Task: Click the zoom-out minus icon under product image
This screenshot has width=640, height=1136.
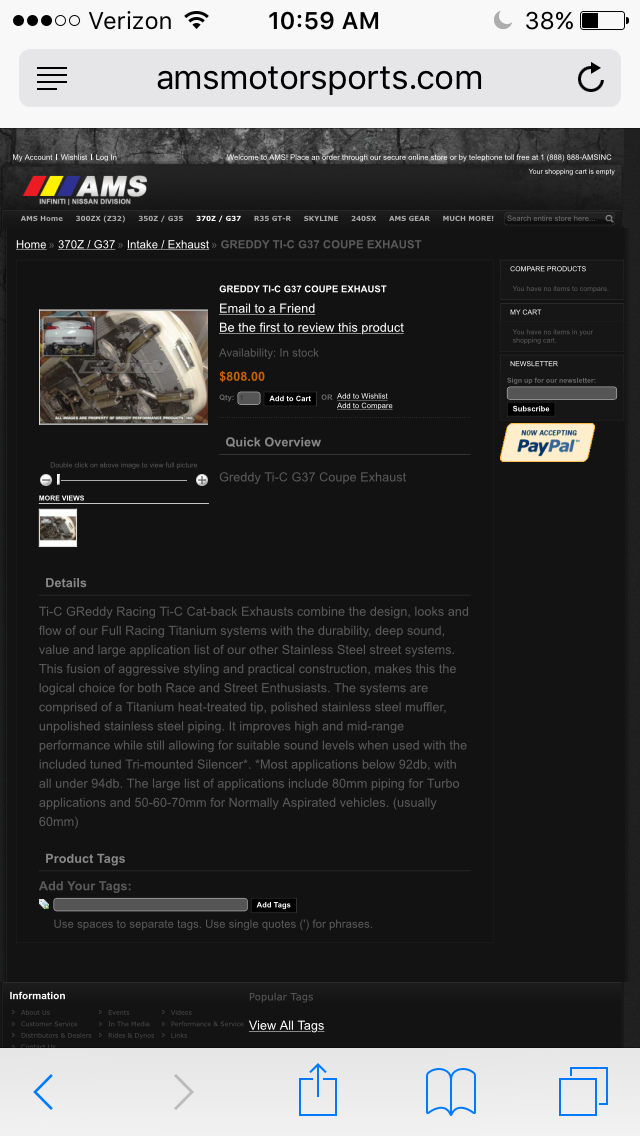Action: click(46, 480)
